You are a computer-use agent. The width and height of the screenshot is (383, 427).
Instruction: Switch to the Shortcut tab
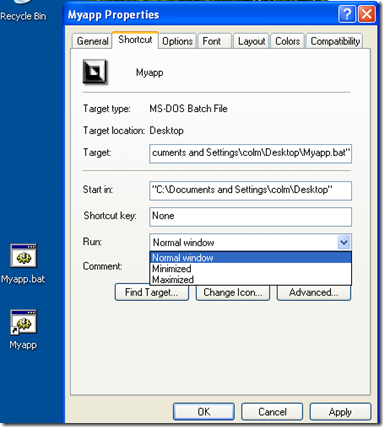[x=135, y=40]
